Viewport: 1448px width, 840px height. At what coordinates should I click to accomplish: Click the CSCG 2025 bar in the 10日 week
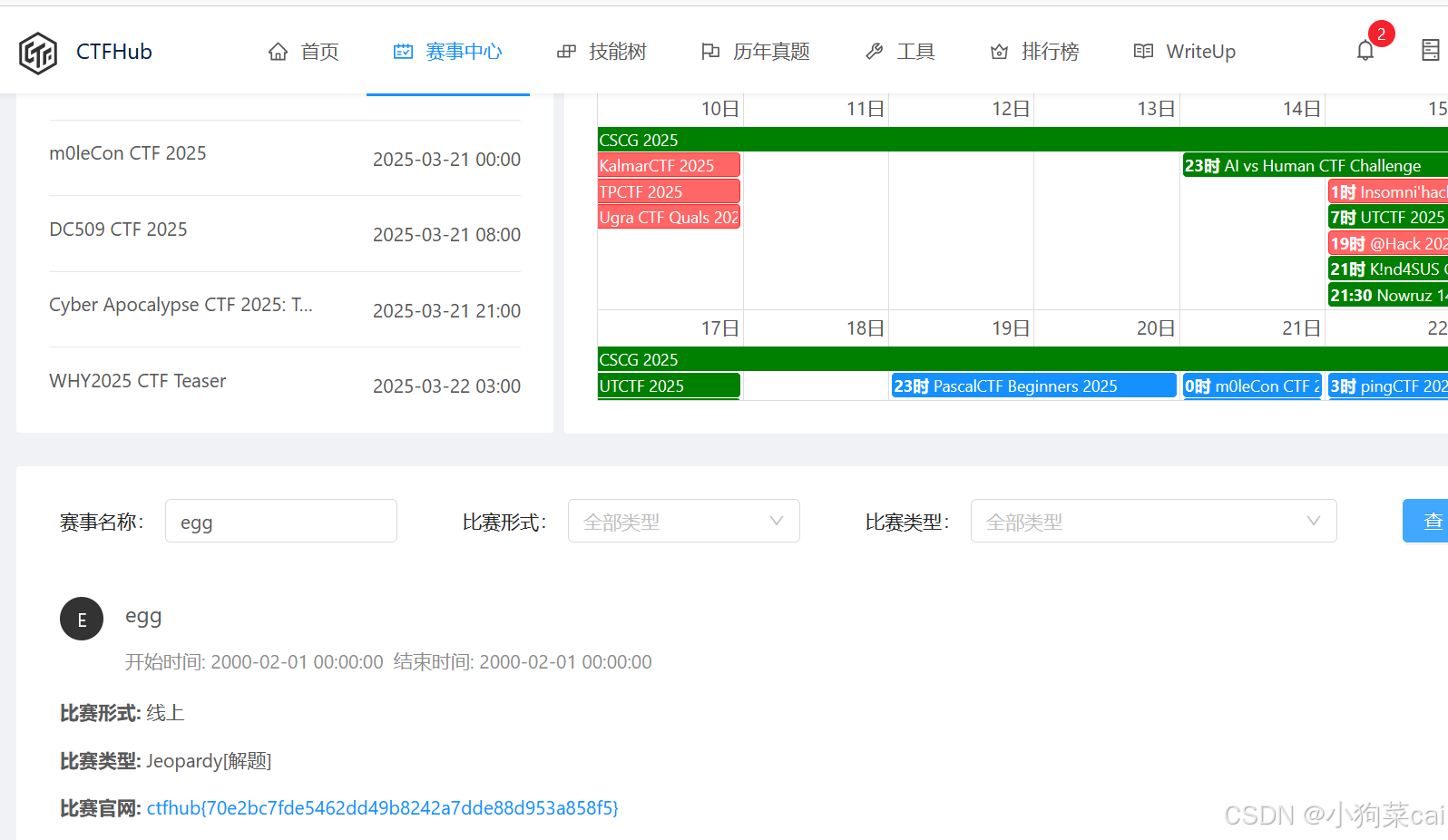(x=1022, y=140)
